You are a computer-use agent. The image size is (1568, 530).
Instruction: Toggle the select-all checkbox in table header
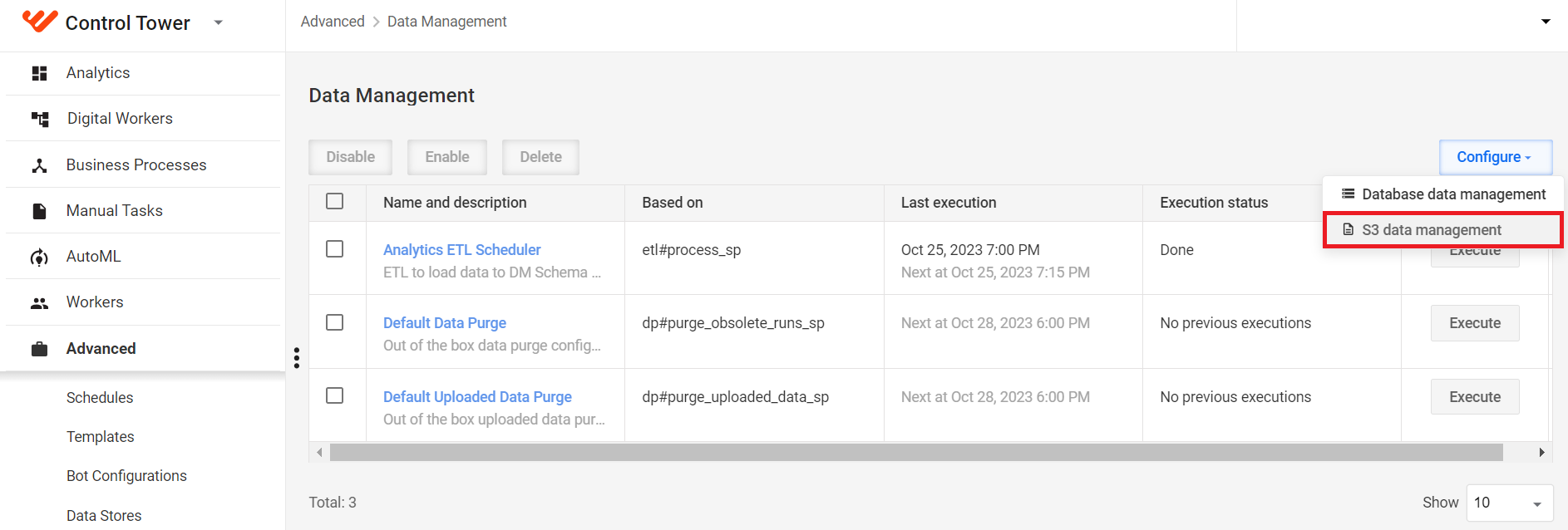335,202
